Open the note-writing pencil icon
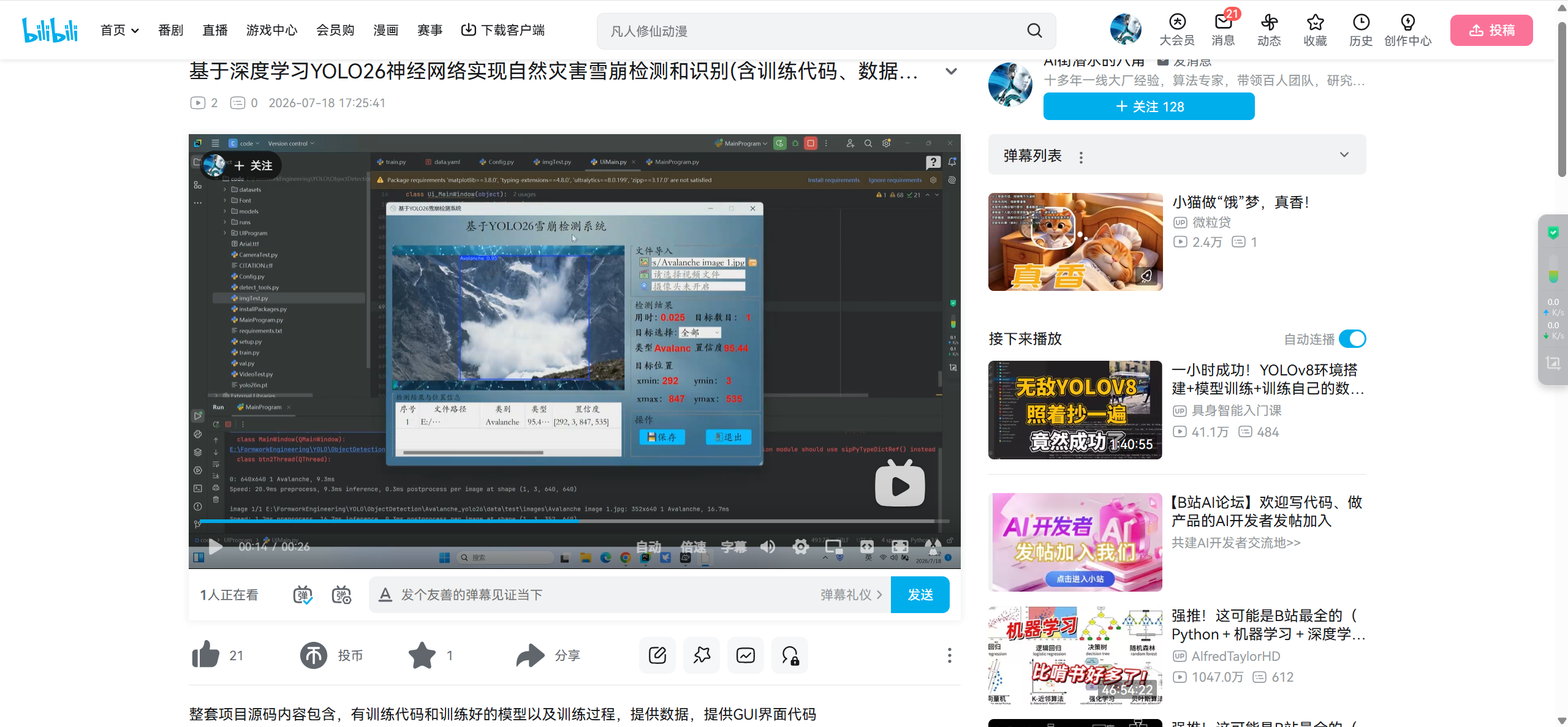The height and width of the screenshot is (727, 1568). point(657,655)
